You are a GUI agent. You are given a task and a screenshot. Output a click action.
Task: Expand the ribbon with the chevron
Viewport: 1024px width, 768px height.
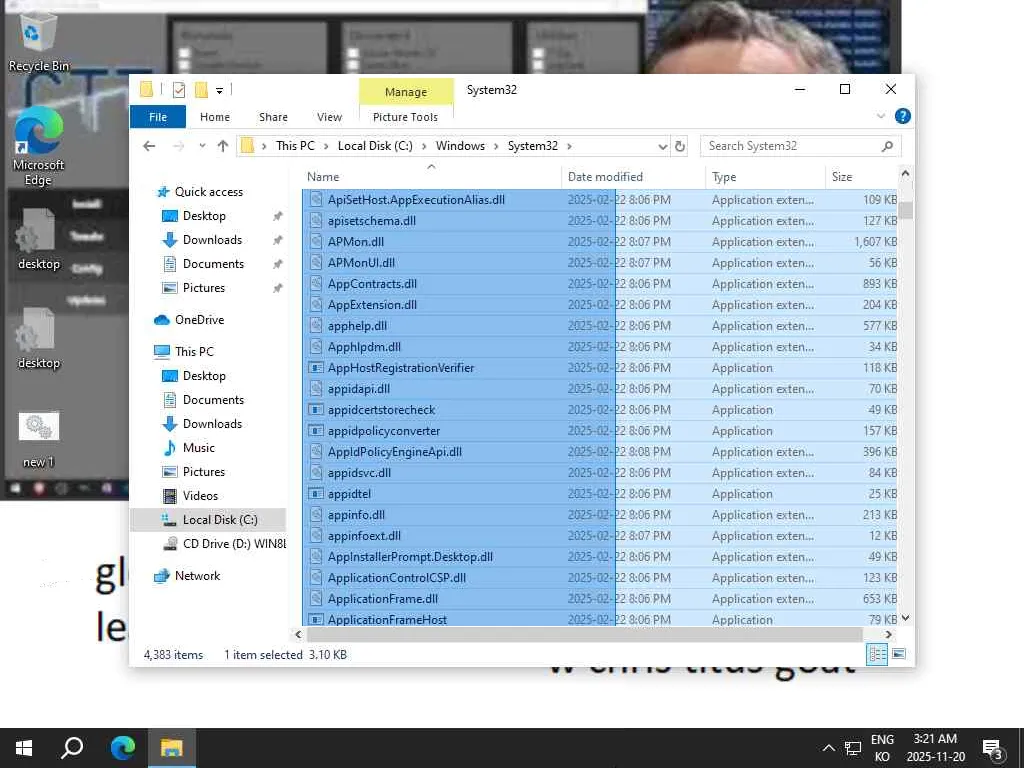click(880, 116)
